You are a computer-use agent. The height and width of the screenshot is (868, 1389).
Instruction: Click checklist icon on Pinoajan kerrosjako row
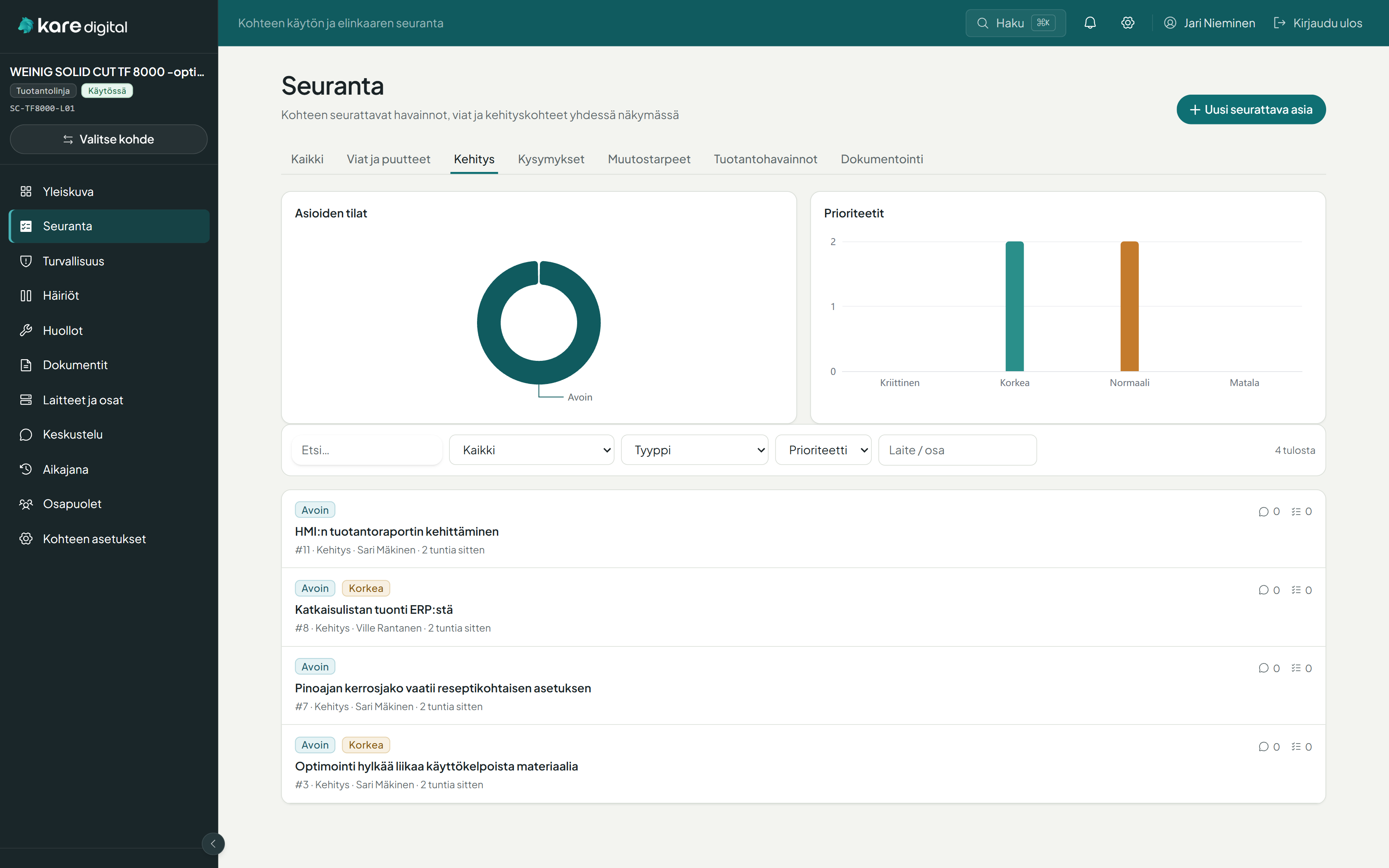coord(1296,668)
